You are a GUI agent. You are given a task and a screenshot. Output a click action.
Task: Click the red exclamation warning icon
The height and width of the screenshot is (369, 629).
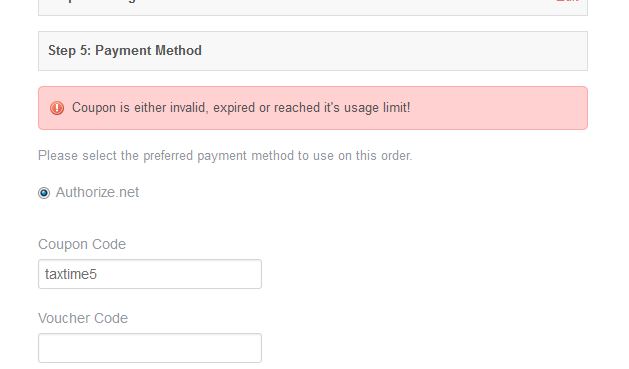57,108
